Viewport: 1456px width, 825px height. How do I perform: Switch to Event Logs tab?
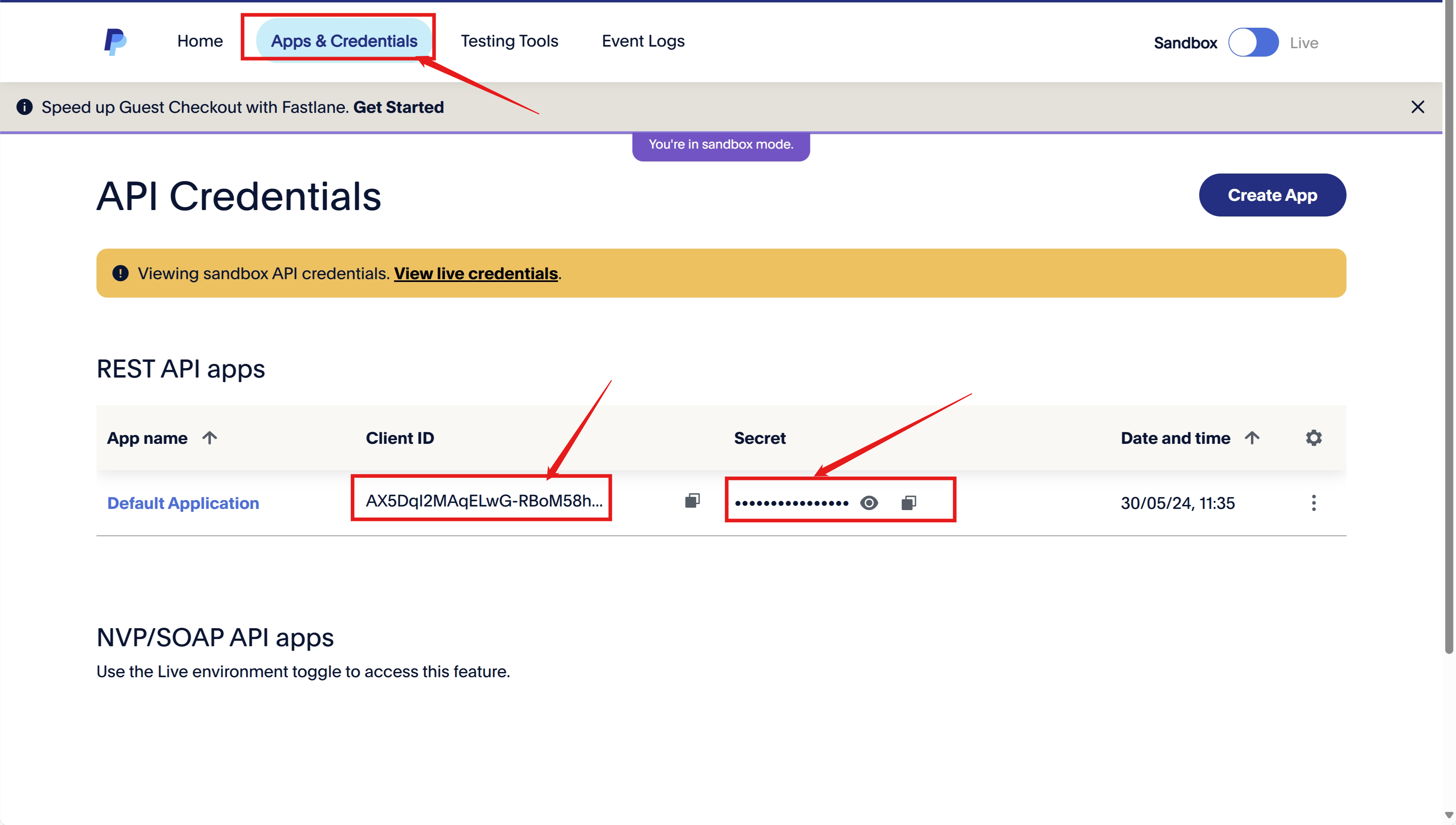643,41
